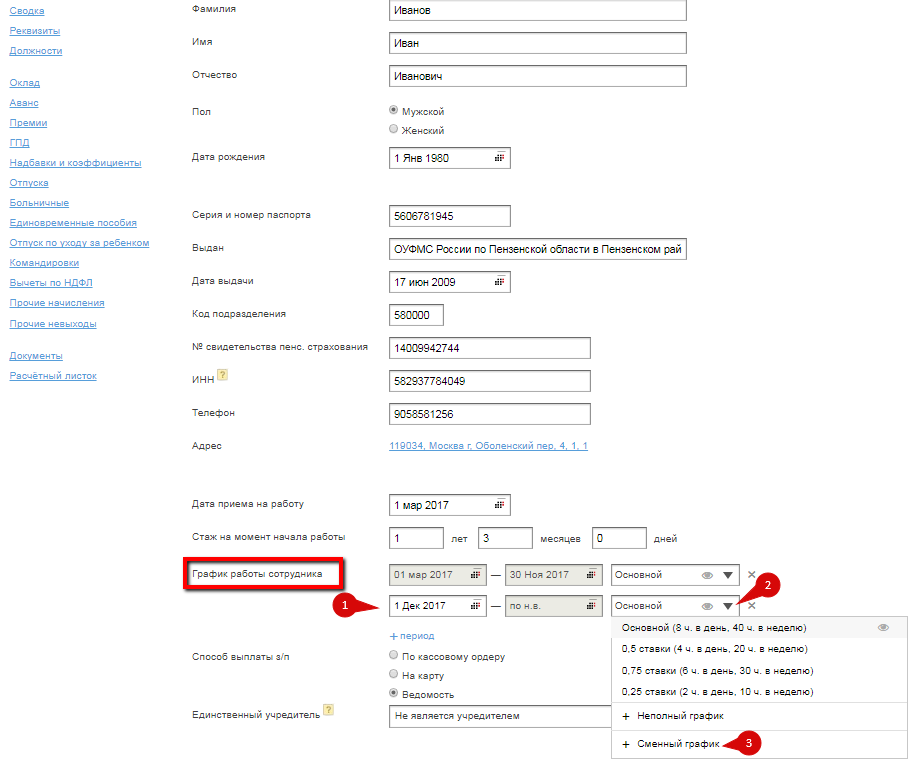This screenshot has width=924, height=768.
Task: Open ГПД sidebar link
Action: (x=19, y=143)
